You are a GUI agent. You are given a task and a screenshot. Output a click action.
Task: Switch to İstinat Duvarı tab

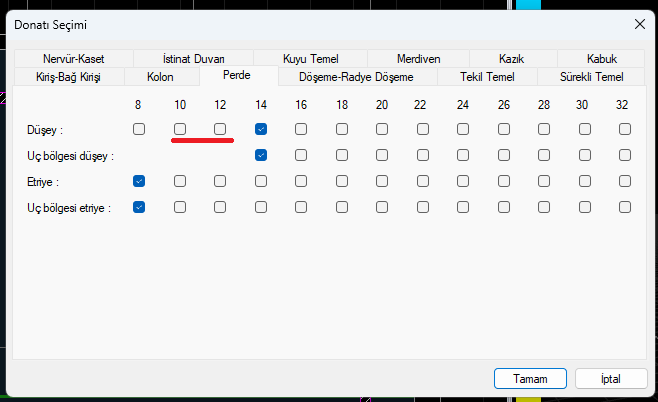[193, 59]
